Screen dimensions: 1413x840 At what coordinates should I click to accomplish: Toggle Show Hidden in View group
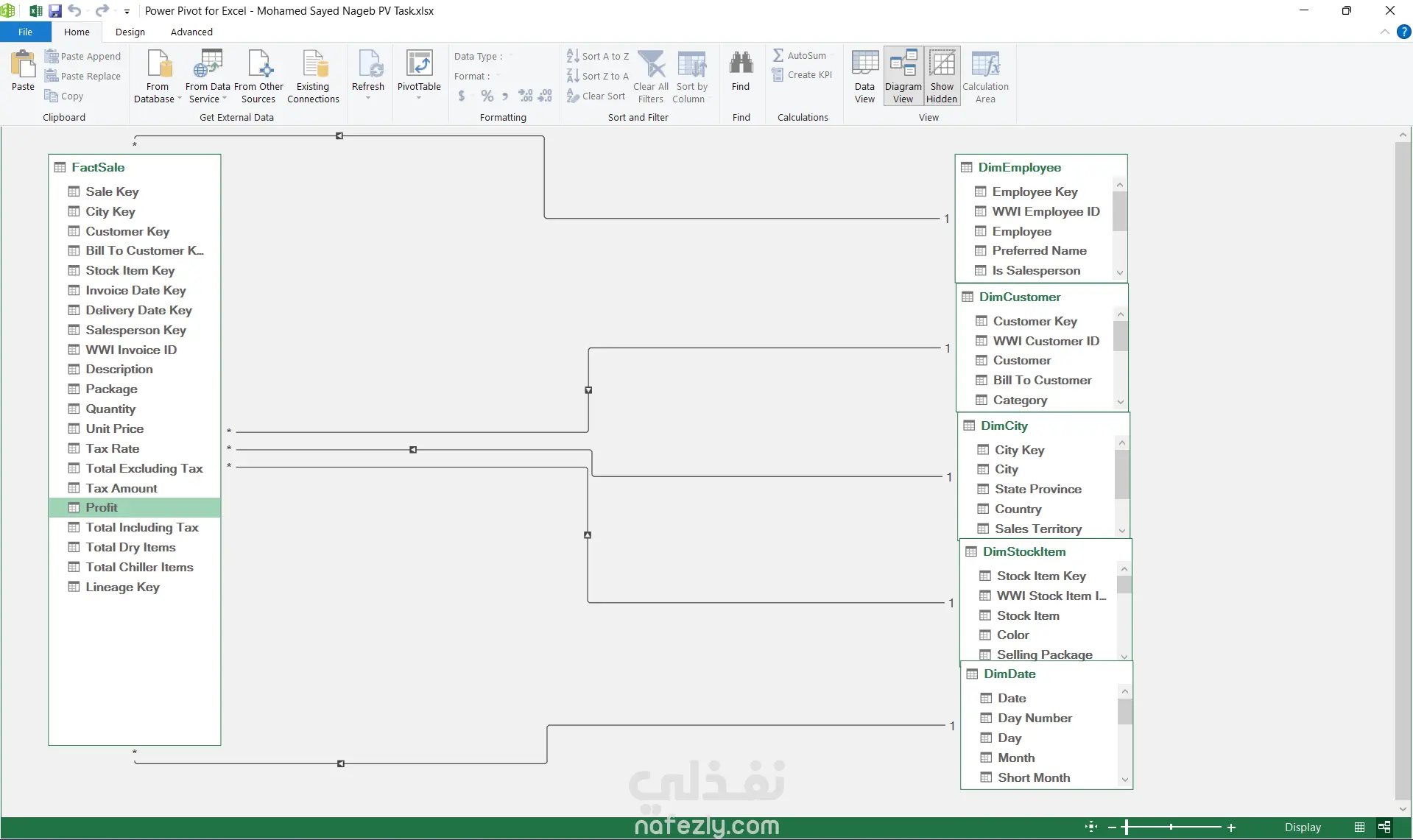[942, 77]
